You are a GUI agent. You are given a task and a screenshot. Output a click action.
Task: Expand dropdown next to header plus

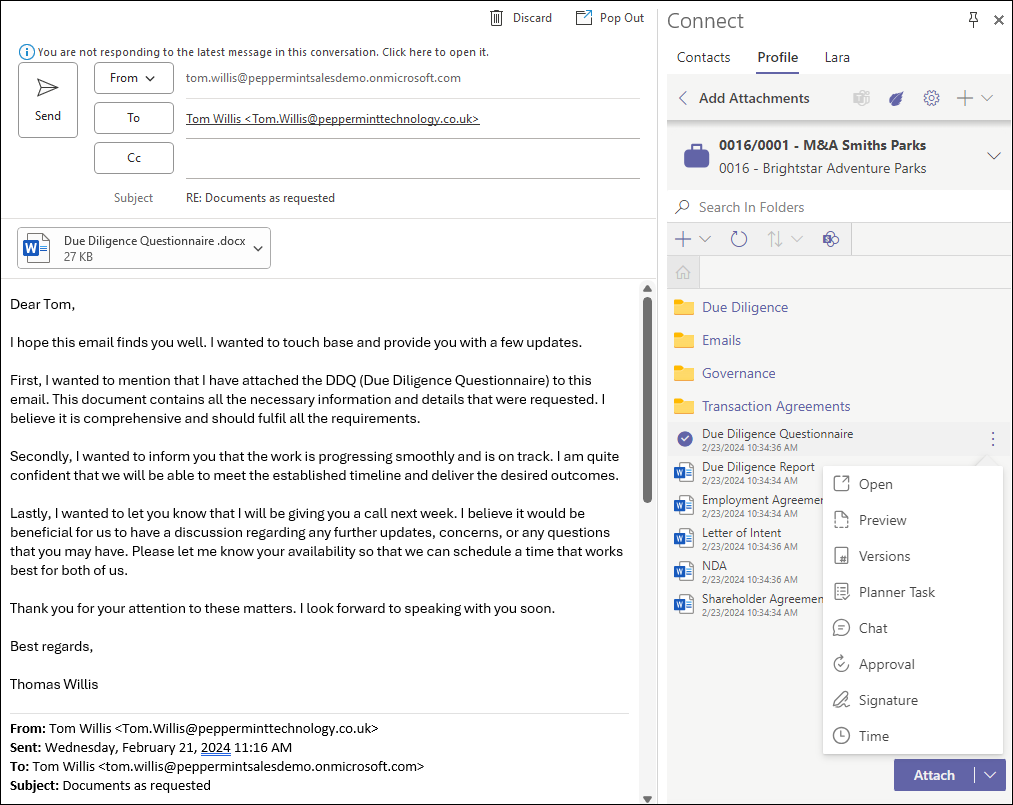coord(987,98)
